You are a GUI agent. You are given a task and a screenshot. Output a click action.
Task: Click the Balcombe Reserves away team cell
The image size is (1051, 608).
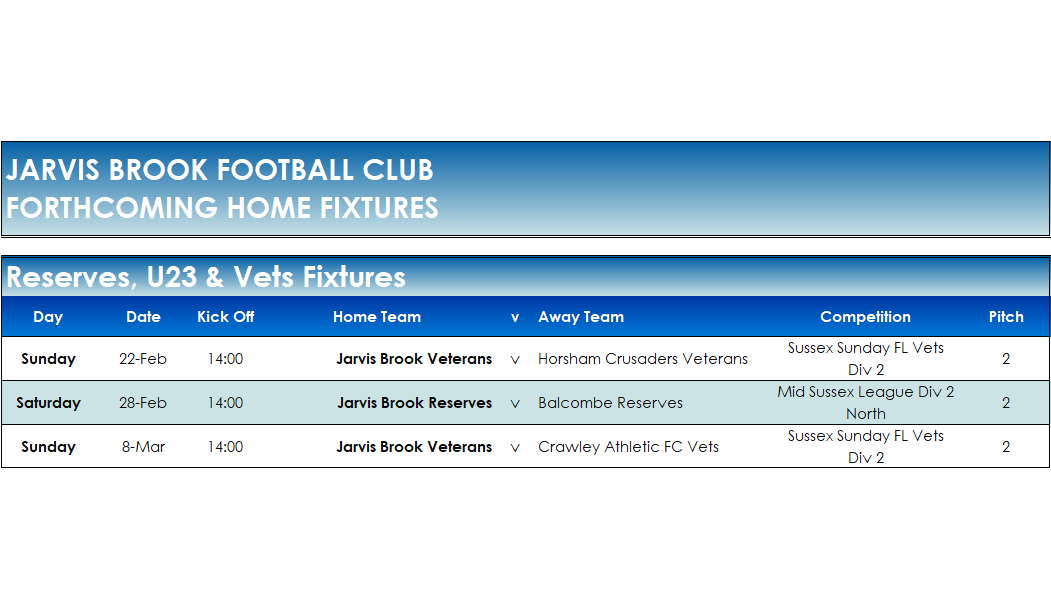pyautogui.click(x=610, y=403)
